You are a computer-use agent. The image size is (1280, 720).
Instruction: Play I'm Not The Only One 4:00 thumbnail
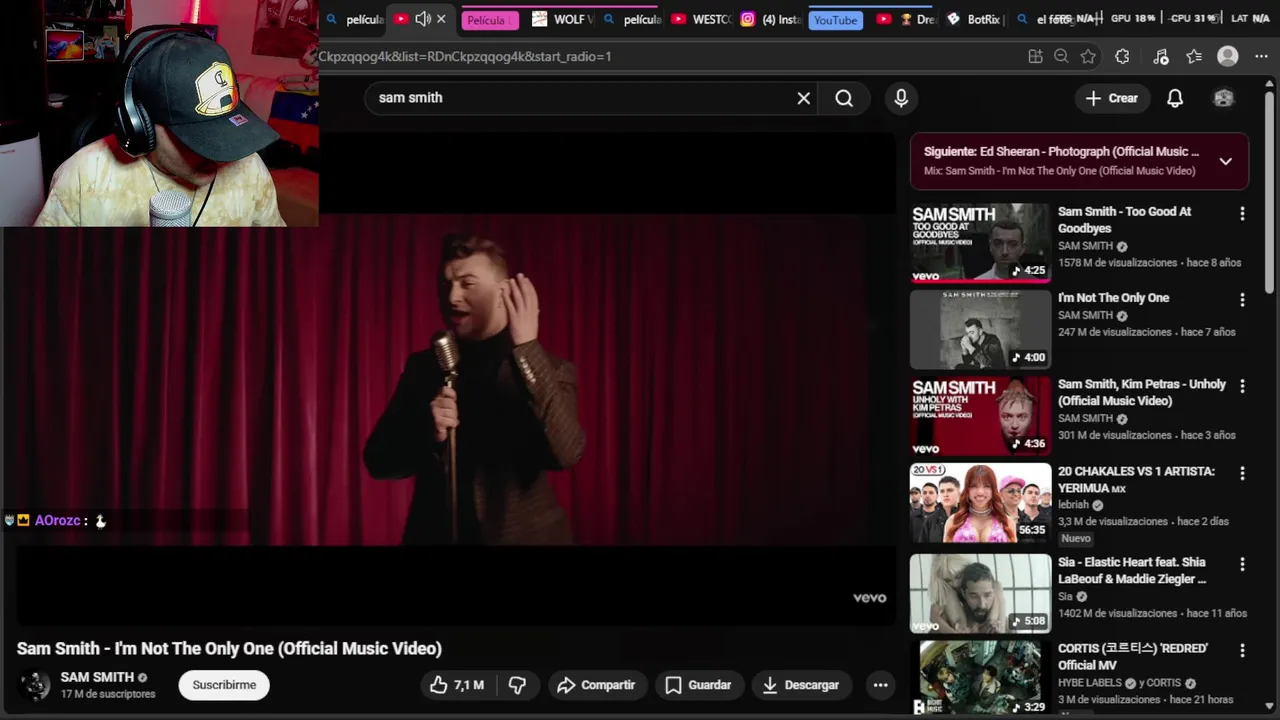980,330
